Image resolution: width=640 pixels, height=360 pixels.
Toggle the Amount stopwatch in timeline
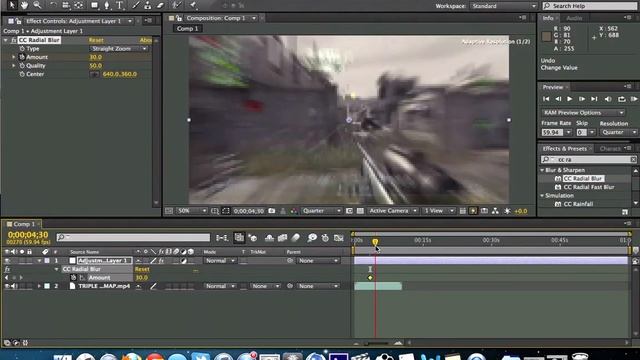[73, 278]
